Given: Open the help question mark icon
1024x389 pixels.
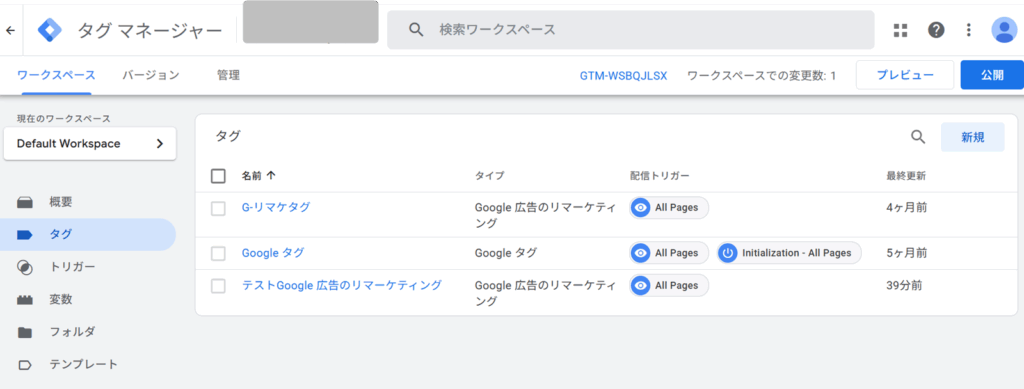Looking at the screenshot, I should pos(936,30).
